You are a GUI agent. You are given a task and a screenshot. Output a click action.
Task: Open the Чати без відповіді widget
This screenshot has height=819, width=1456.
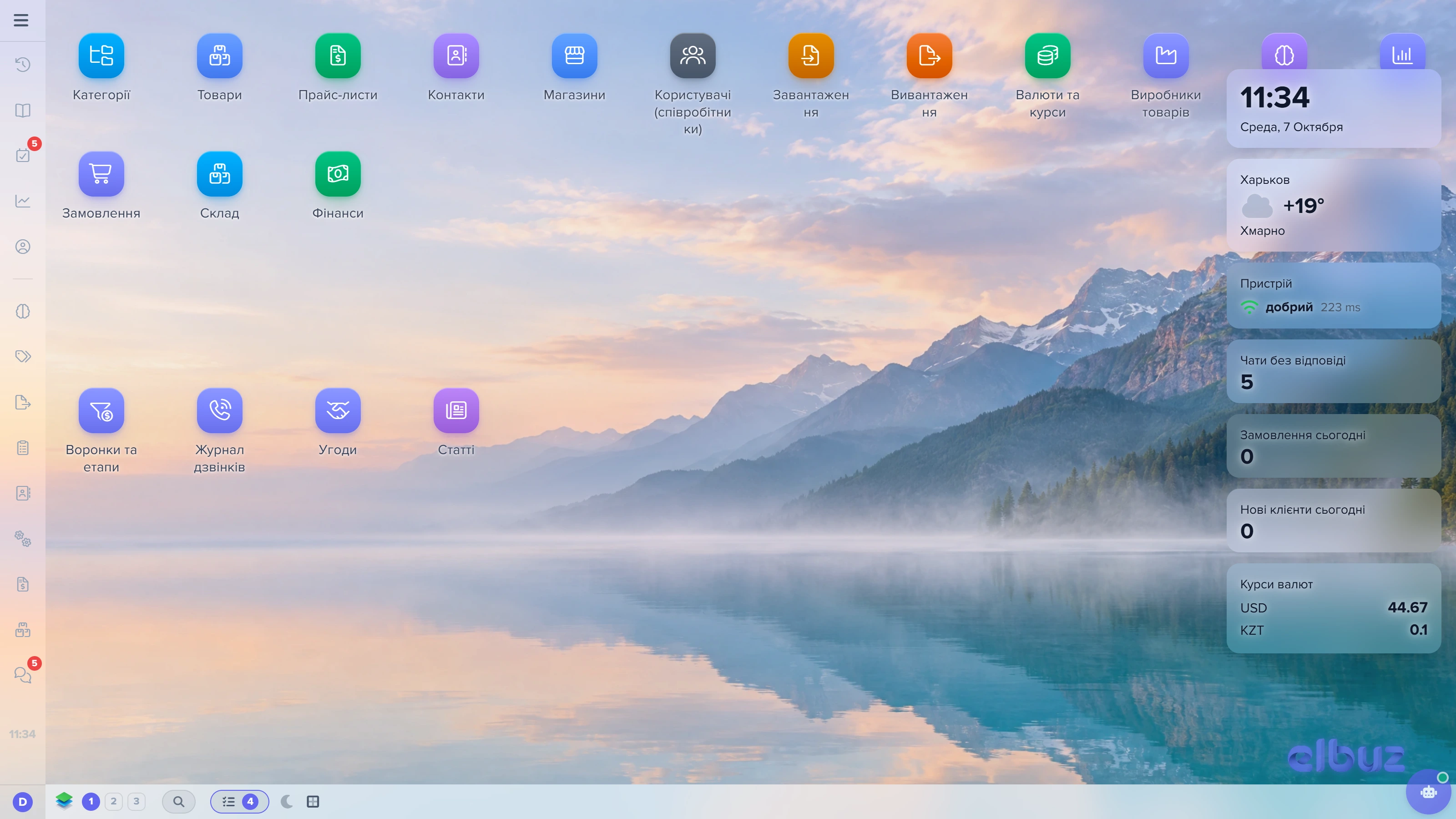(x=1333, y=371)
